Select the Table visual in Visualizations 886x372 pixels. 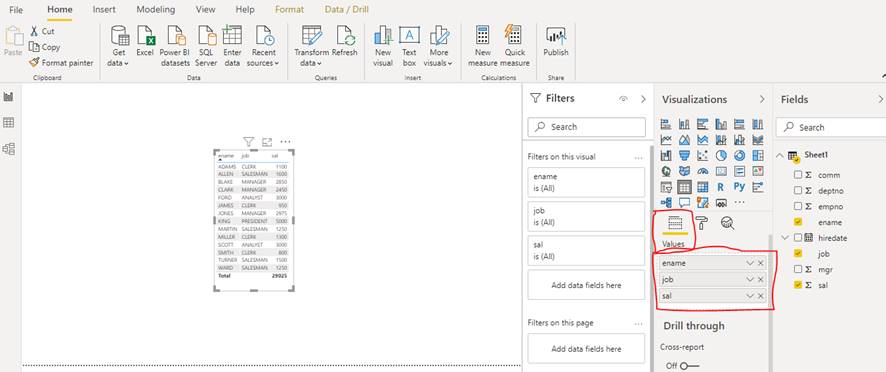click(x=684, y=187)
